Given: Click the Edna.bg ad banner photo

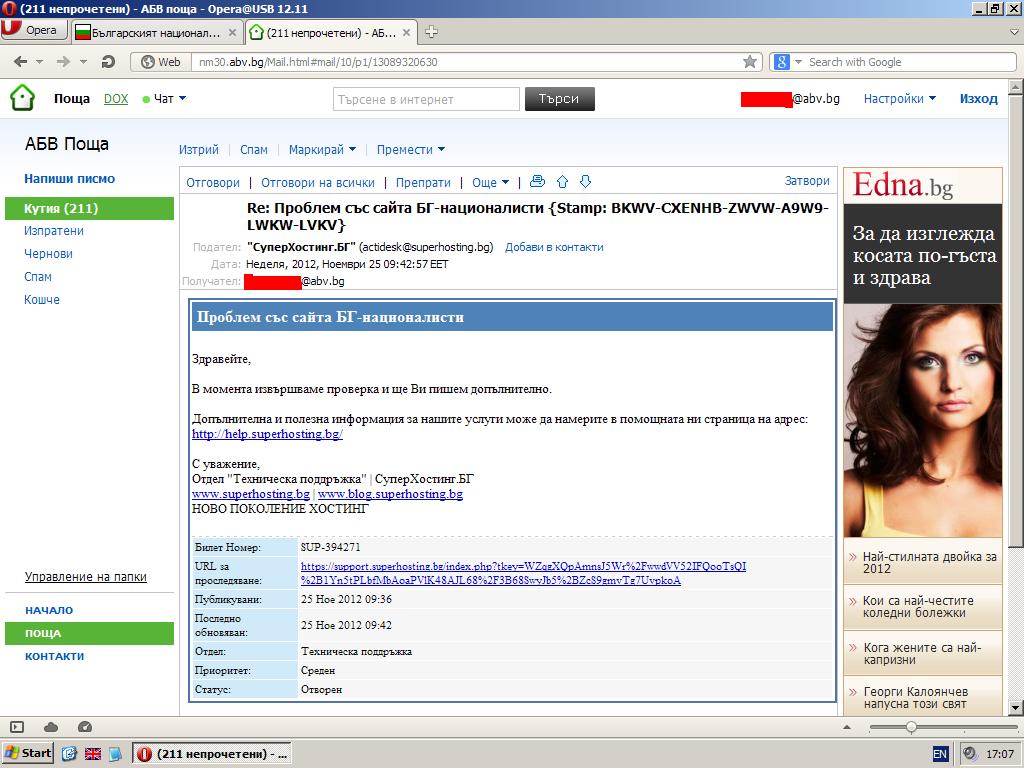Looking at the screenshot, I should click(x=923, y=421).
